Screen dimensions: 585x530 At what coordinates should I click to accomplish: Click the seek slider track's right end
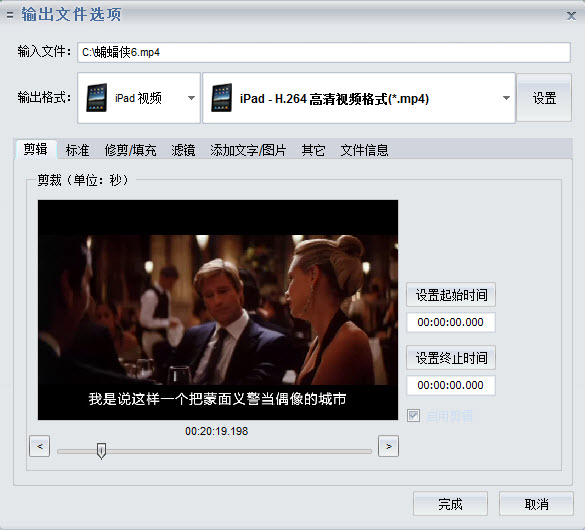coord(369,451)
